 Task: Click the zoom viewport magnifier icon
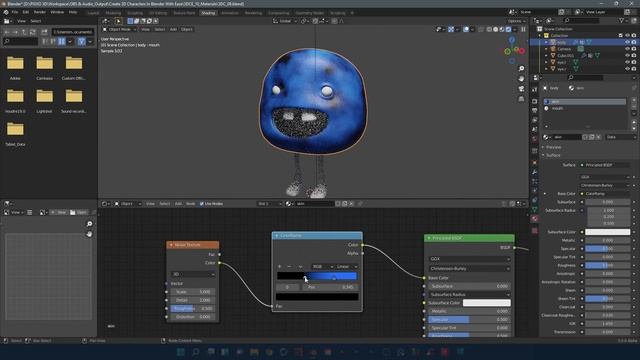tap(521, 68)
